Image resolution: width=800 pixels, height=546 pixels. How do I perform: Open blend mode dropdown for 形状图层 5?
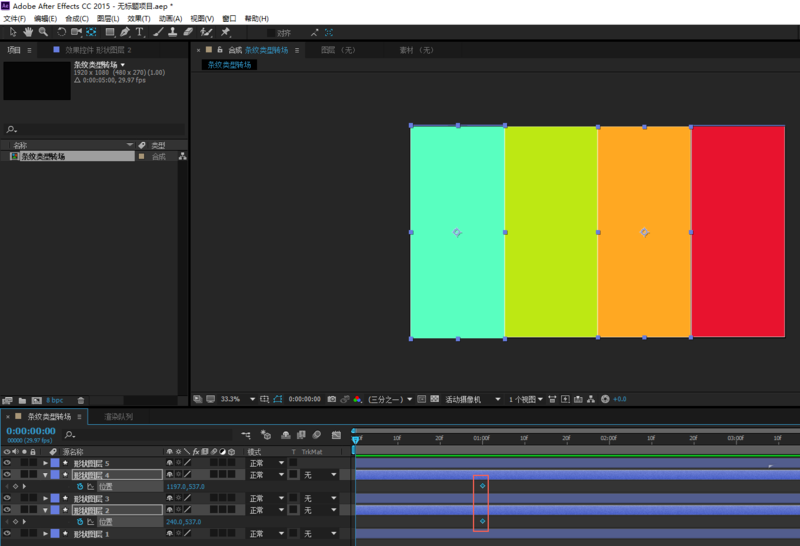tap(267, 463)
